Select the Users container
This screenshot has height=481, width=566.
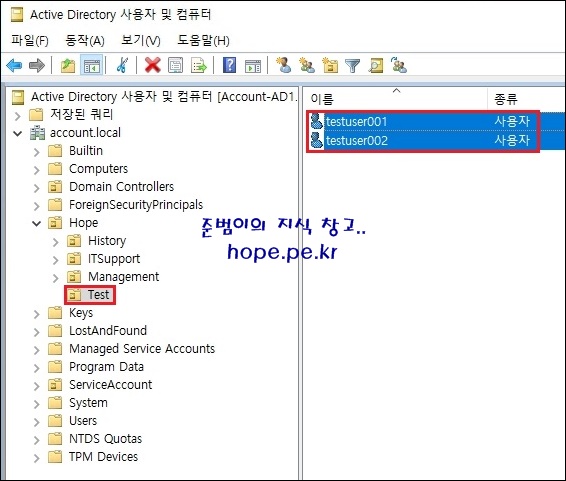point(83,420)
